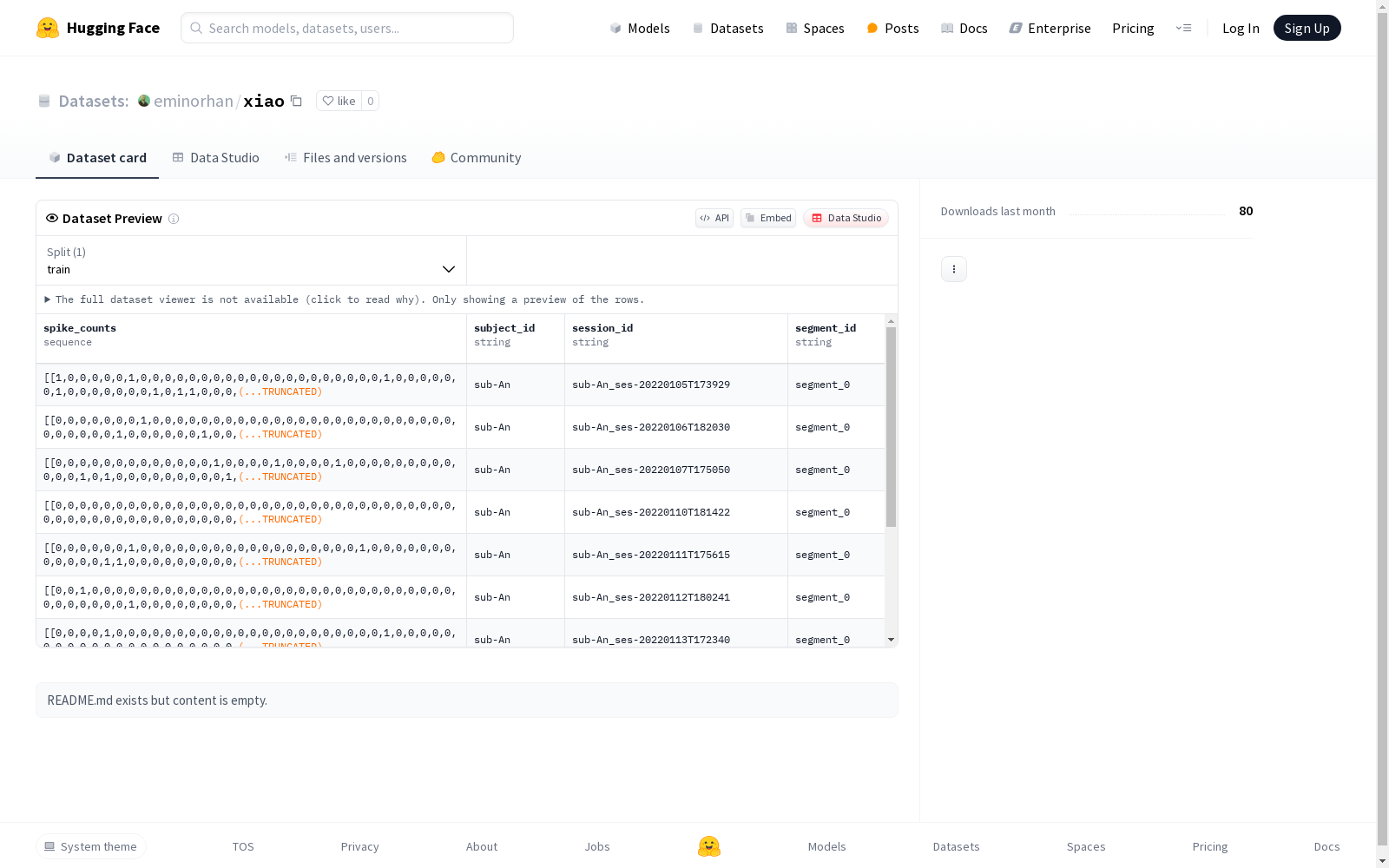Select cell sub-An_ses-20220105T173929
This screenshot has height=868, width=1389.
676,385
